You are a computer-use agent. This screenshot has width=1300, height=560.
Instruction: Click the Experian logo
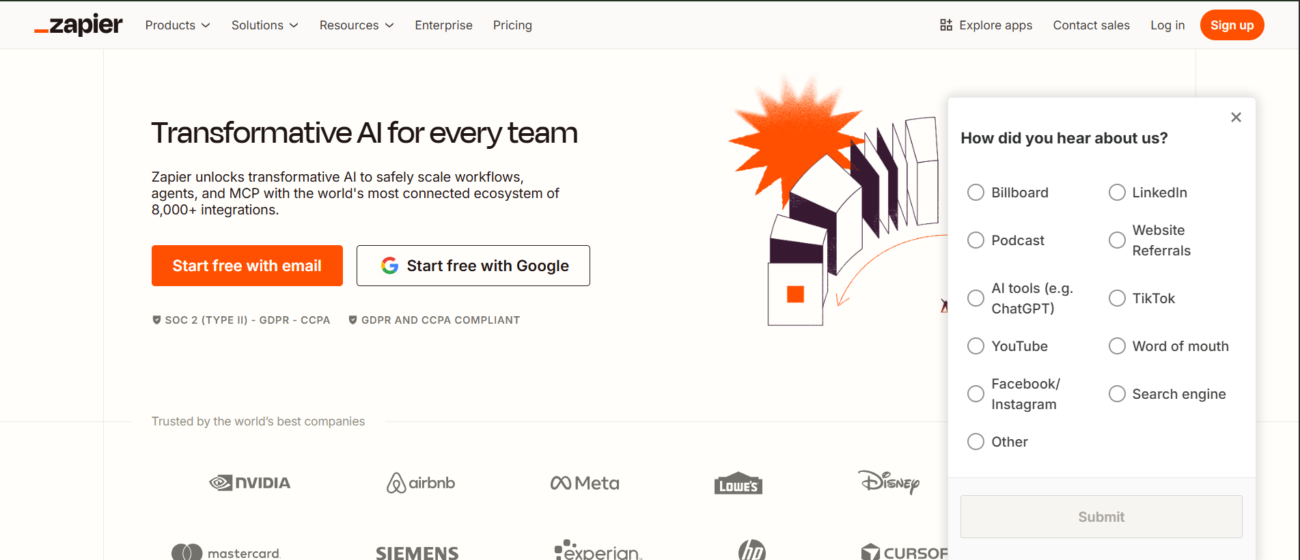(x=598, y=551)
